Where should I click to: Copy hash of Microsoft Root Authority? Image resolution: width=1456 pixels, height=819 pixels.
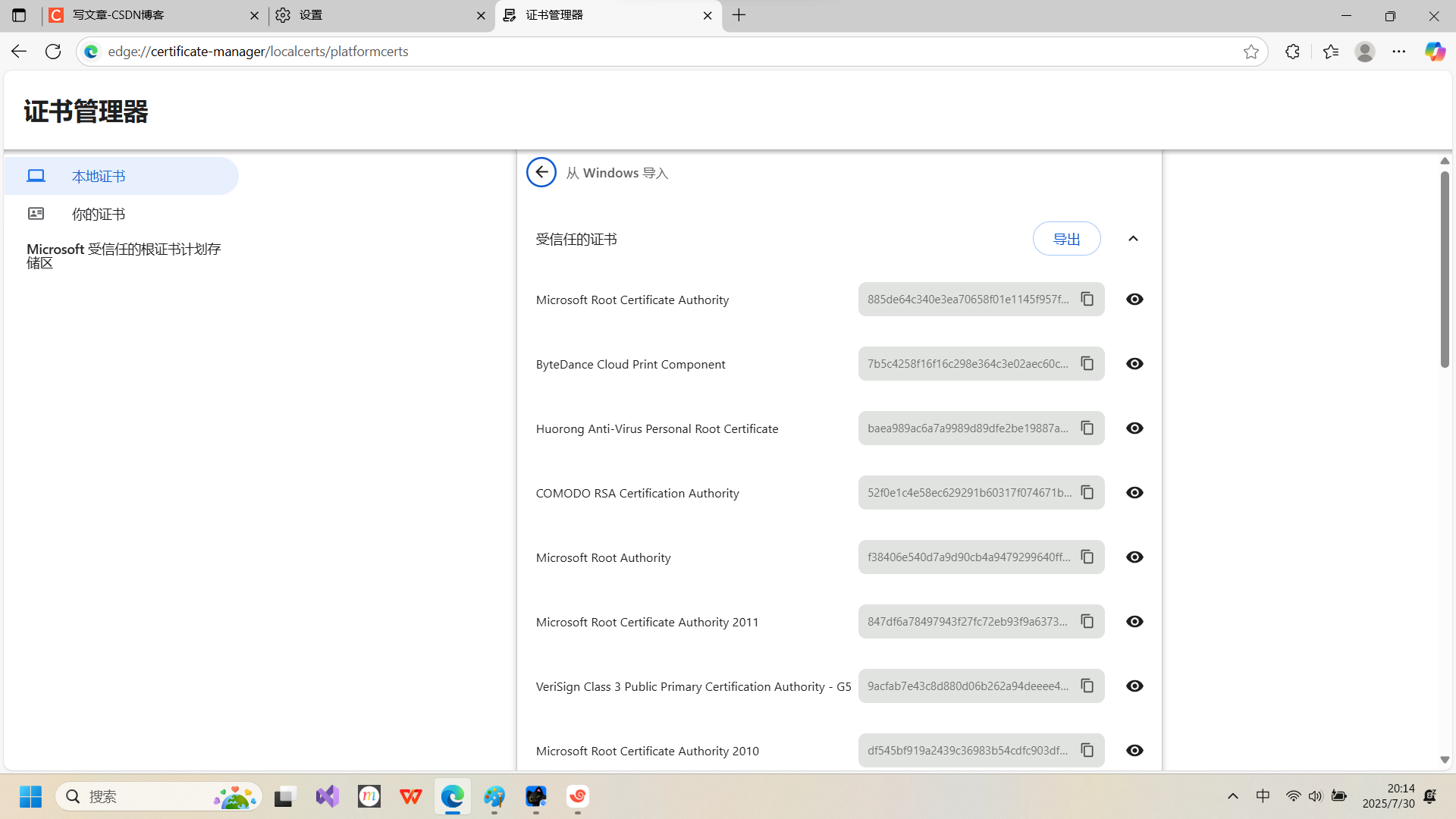(1087, 557)
